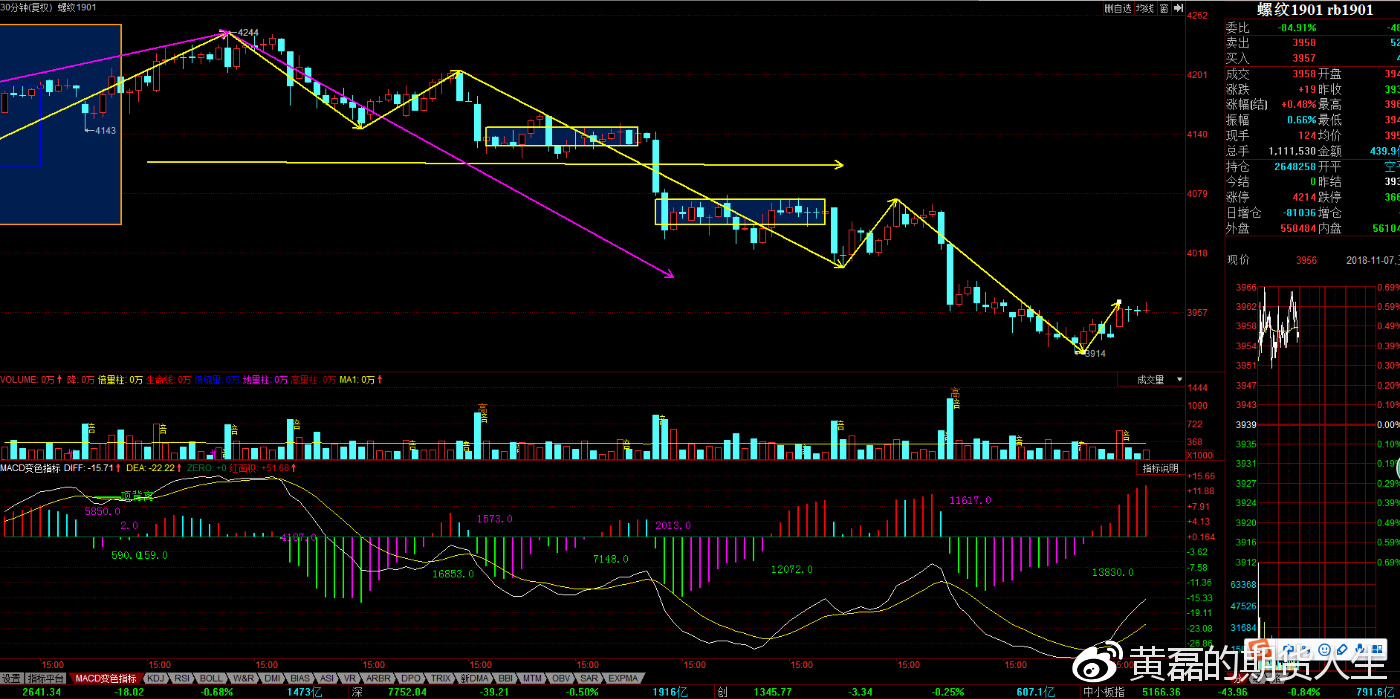Image resolution: width=1400 pixels, height=699 pixels.
Task: Click the 均线 moving average toggle
Action: click(1145, 8)
